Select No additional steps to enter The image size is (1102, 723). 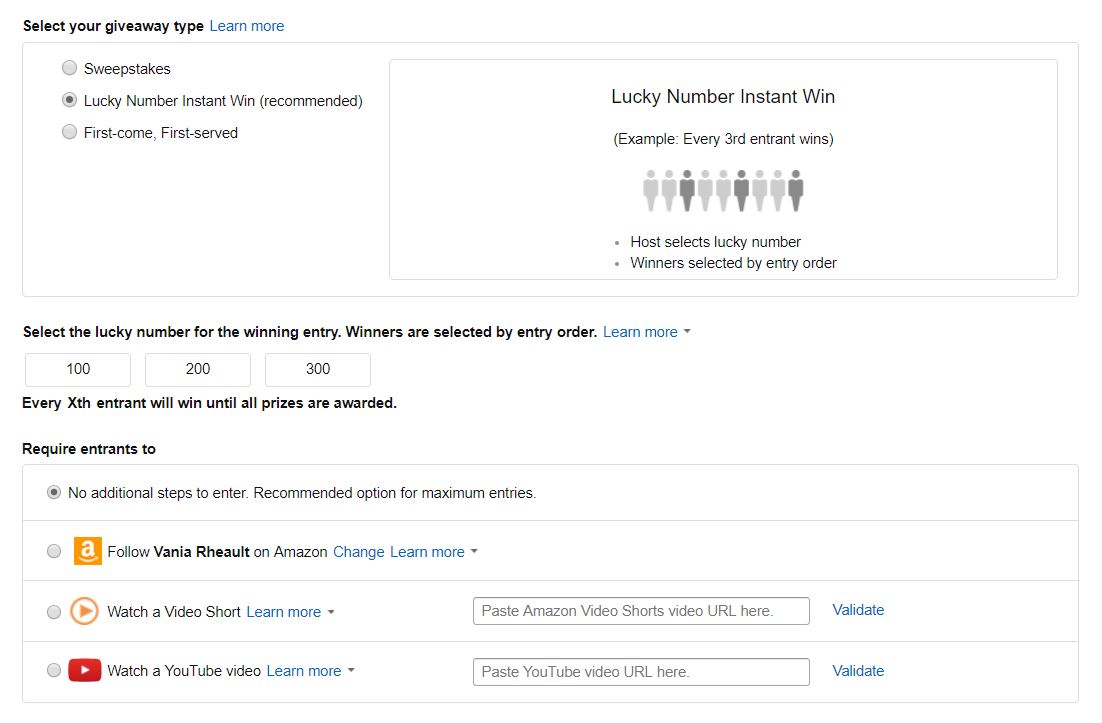point(54,492)
